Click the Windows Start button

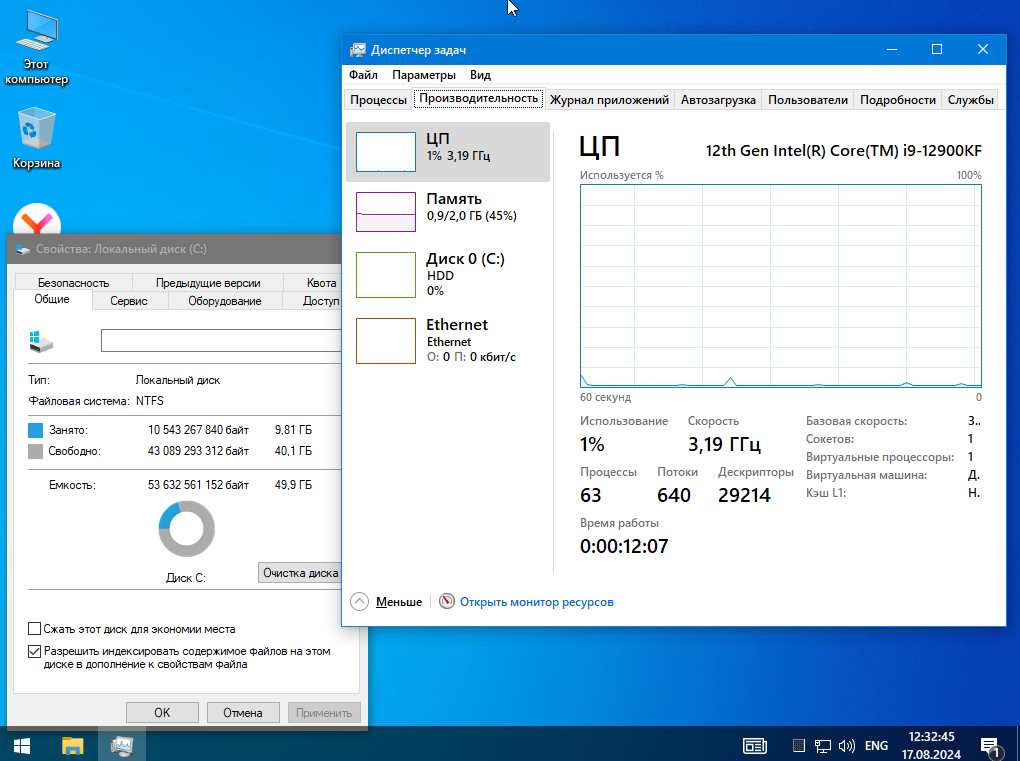[x=21, y=745]
